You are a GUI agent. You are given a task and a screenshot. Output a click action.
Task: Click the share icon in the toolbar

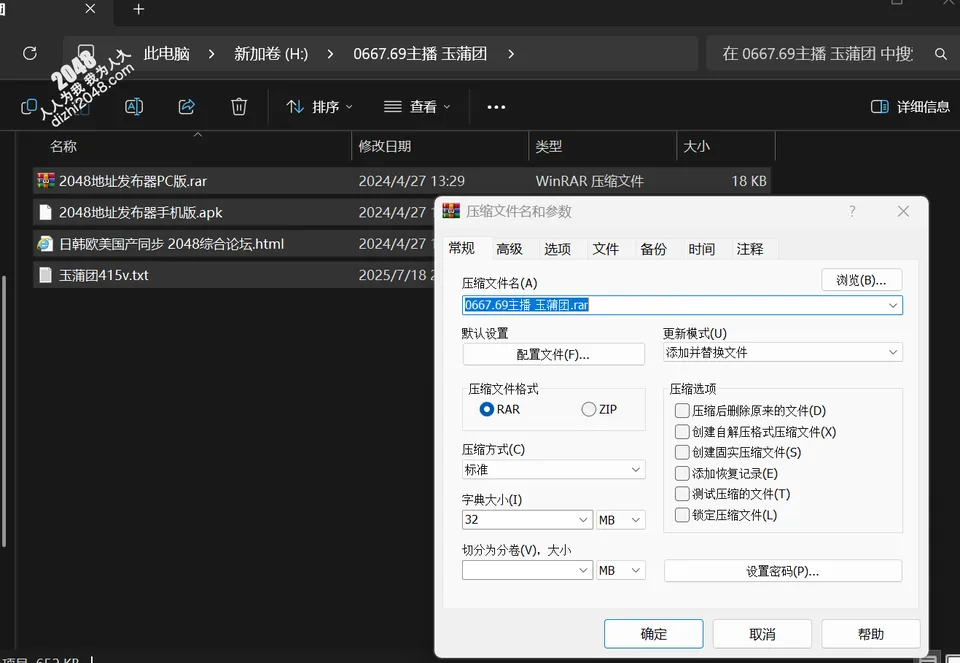187,107
